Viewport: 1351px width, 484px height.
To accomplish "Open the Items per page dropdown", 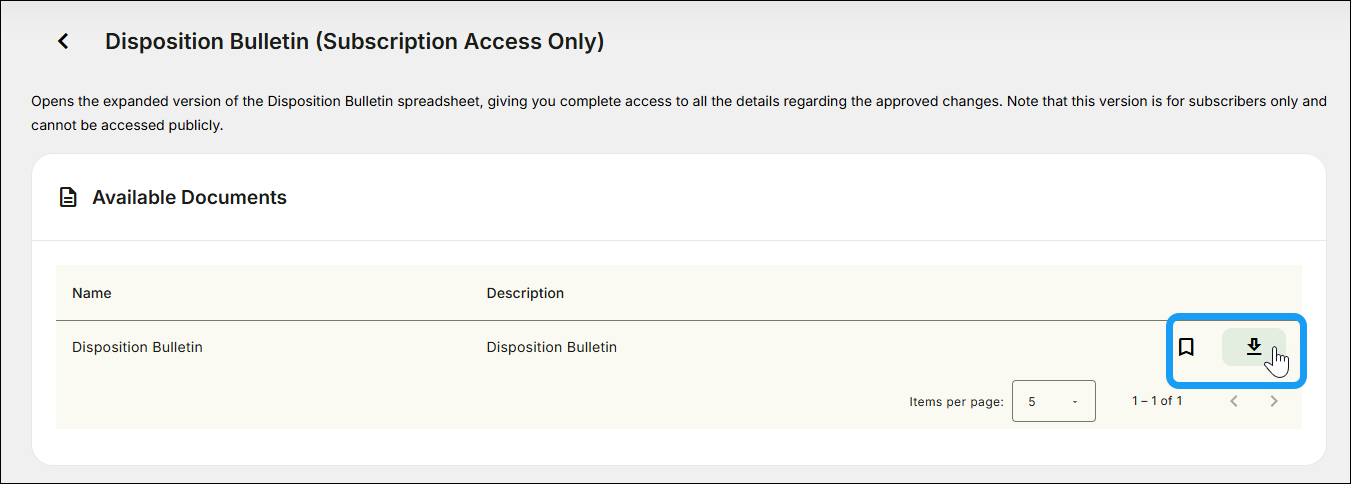I will click(x=1054, y=401).
